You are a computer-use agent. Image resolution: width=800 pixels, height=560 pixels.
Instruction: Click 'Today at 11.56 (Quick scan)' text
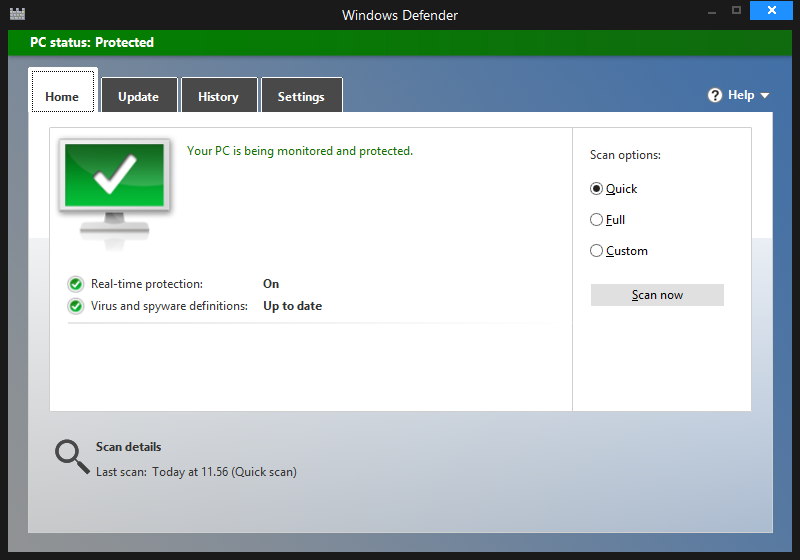(x=224, y=472)
